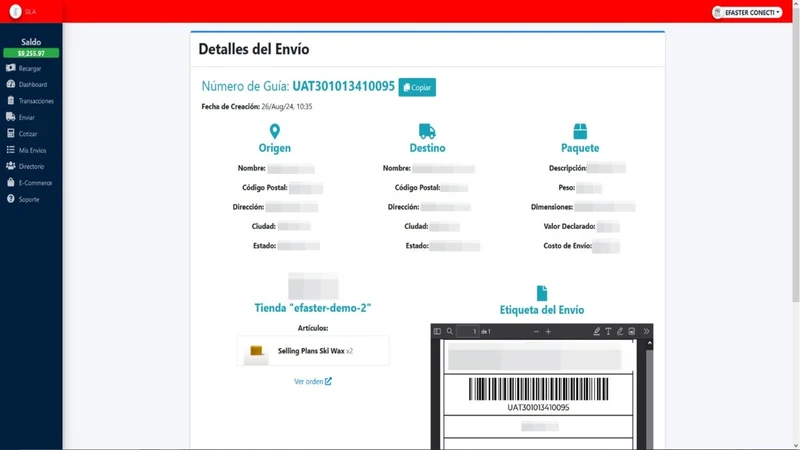Viewport: 800px width, 450px height.
Task: Open Mis Envíos in the sidebar
Action: click(x=31, y=150)
